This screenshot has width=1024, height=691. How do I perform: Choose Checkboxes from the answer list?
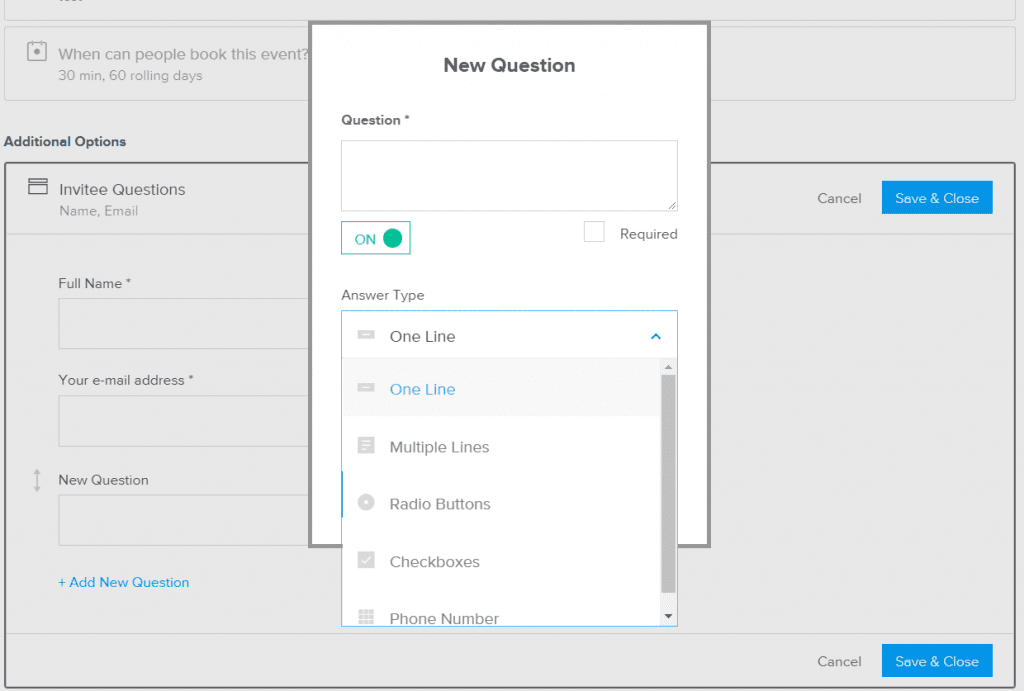pos(434,562)
